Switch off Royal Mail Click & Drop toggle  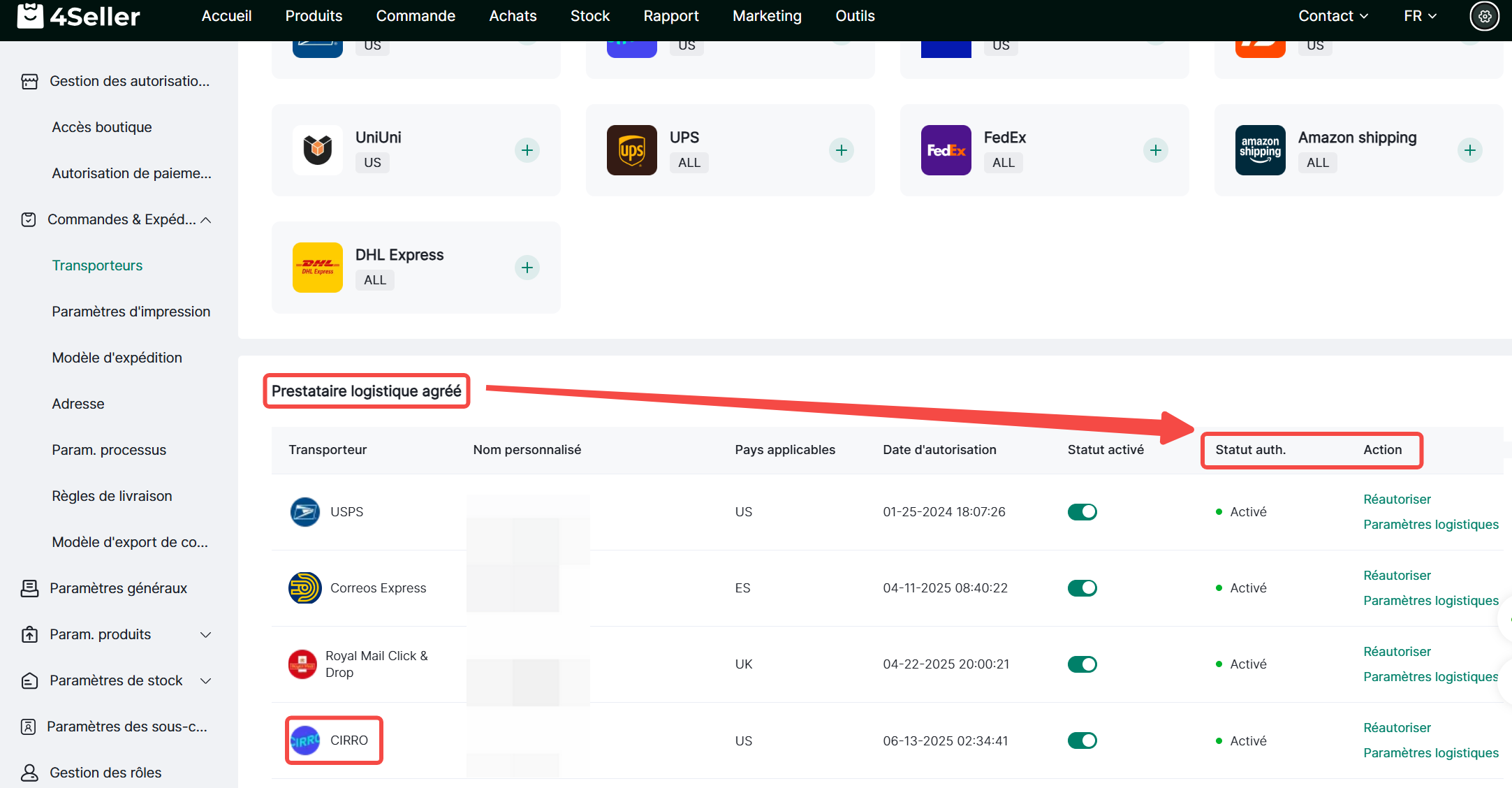tap(1082, 664)
